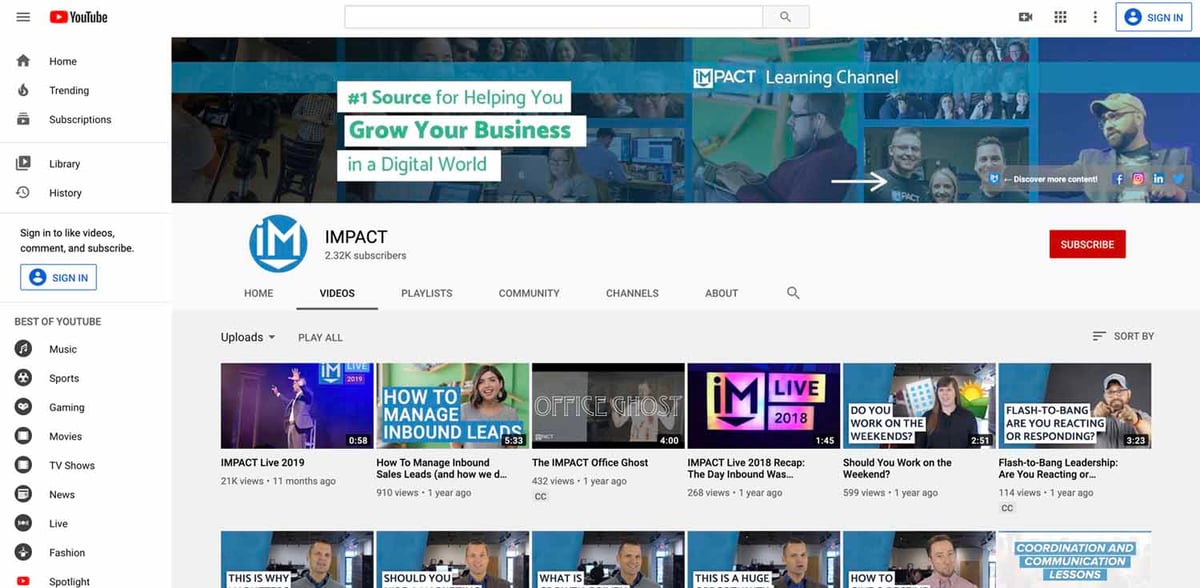The width and height of the screenshot is (1200, 588).
Task: Open the Live category icon
Action: [x=23, y=523]
